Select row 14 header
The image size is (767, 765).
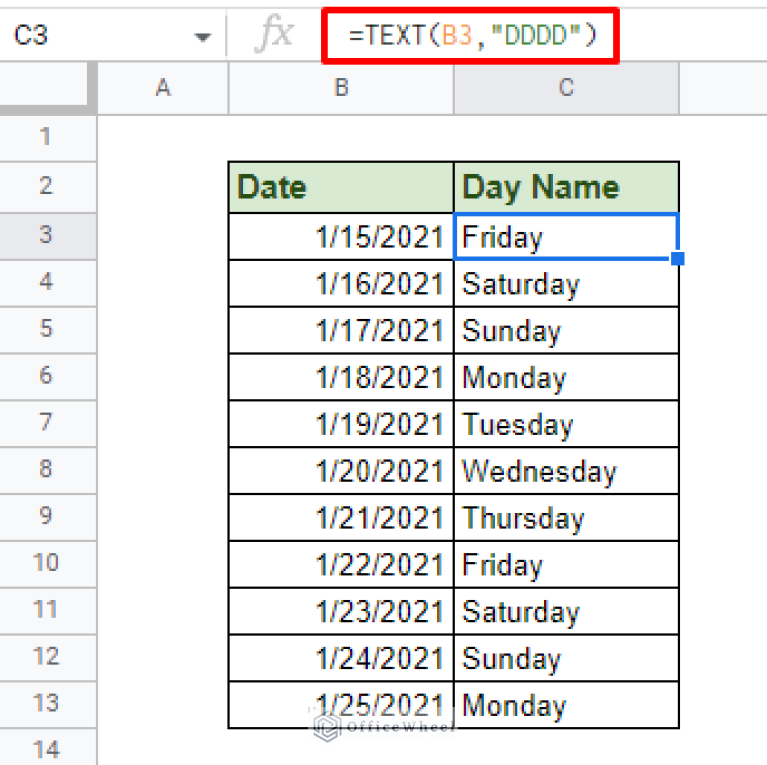point(47,748)
